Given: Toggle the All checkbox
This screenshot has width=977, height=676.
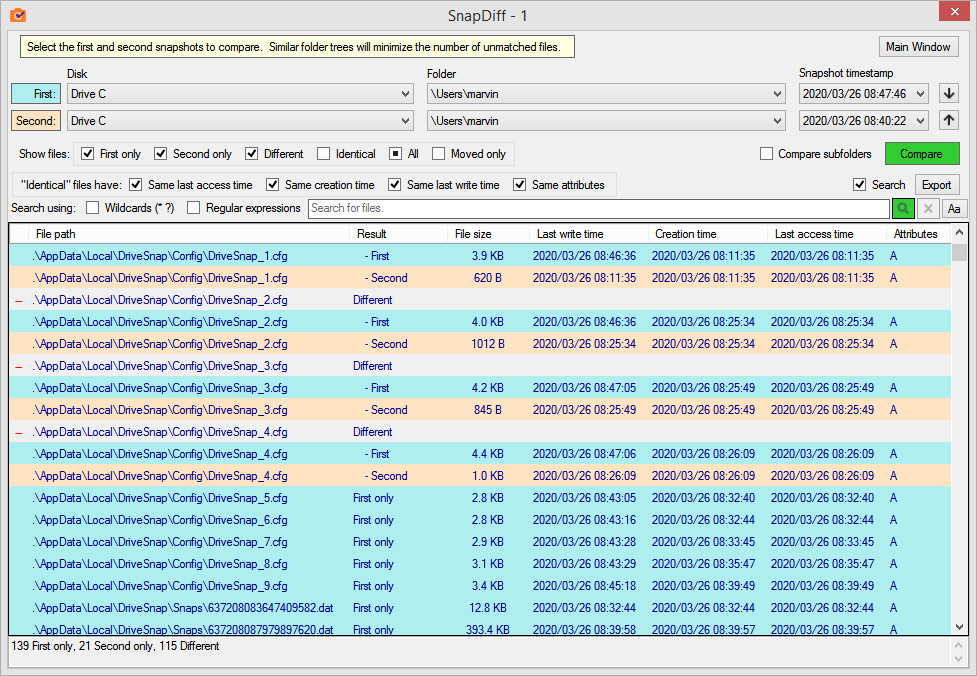Looking at the screenshot, I should [396, 153].
